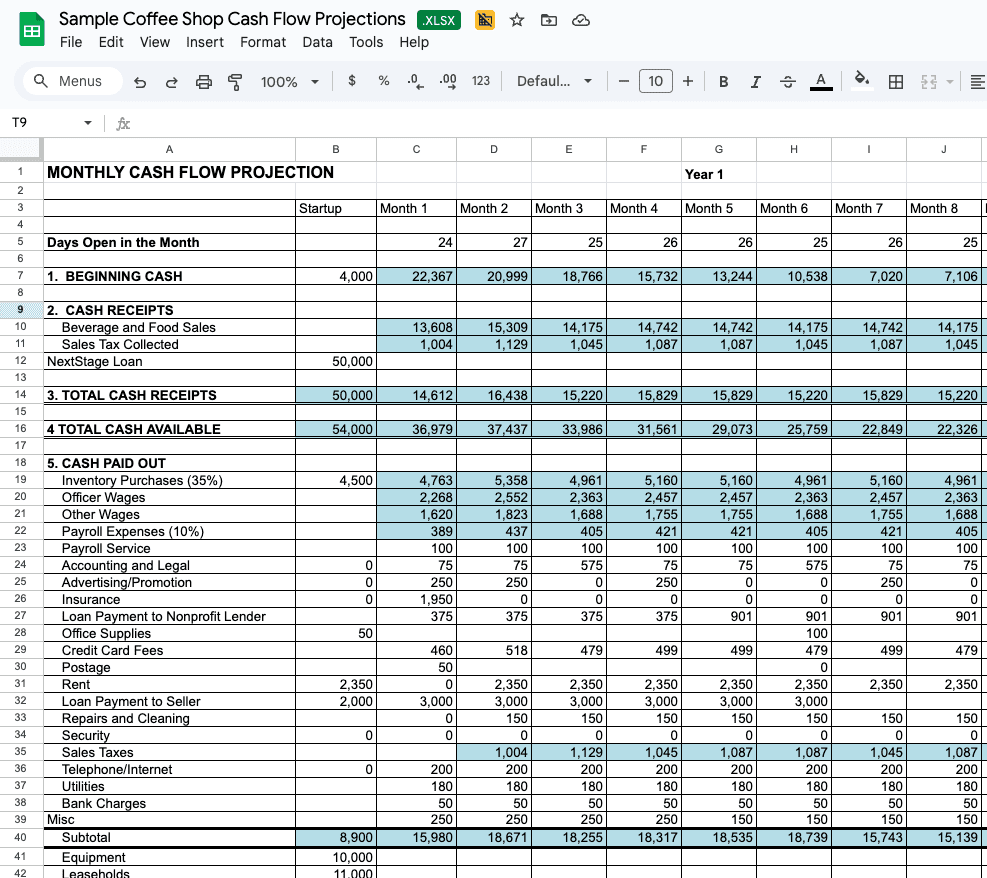987x878 pixels.
Task: Activate the paint format roller icon
Action: click(x=235, y=82)
